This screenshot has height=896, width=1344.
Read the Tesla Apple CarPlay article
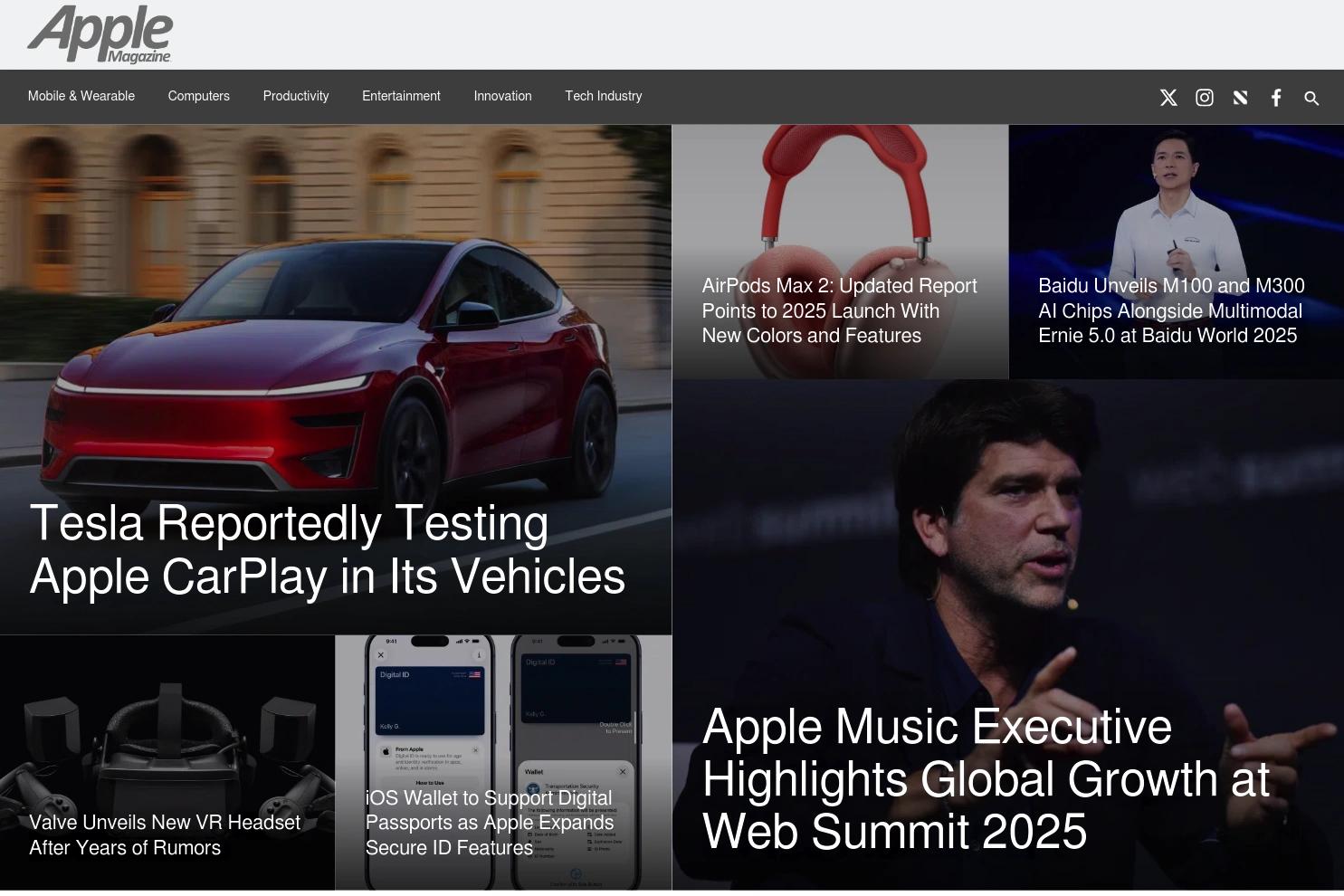pos(328,549)
